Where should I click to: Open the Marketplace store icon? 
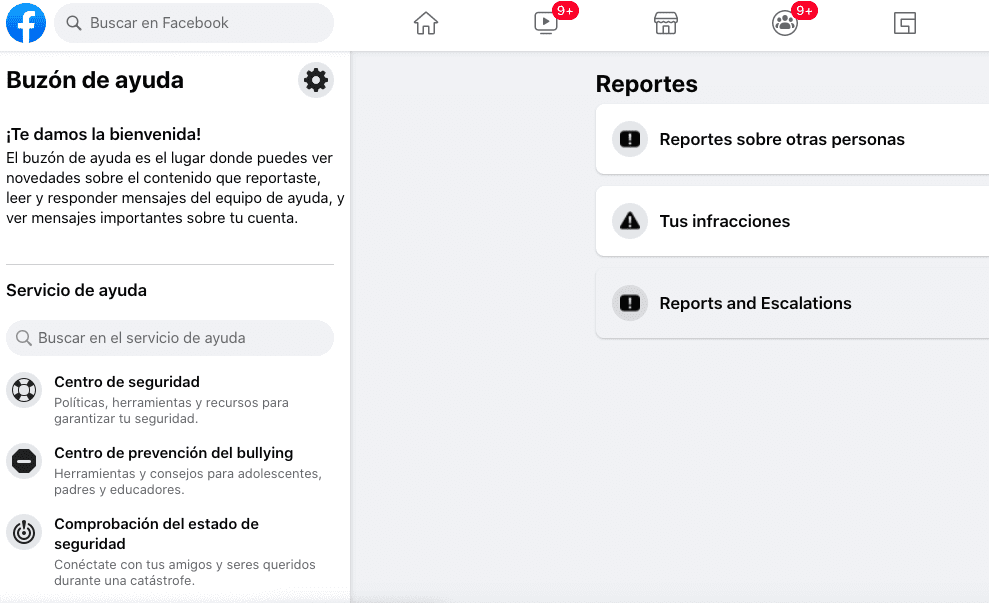click(665, 23)
